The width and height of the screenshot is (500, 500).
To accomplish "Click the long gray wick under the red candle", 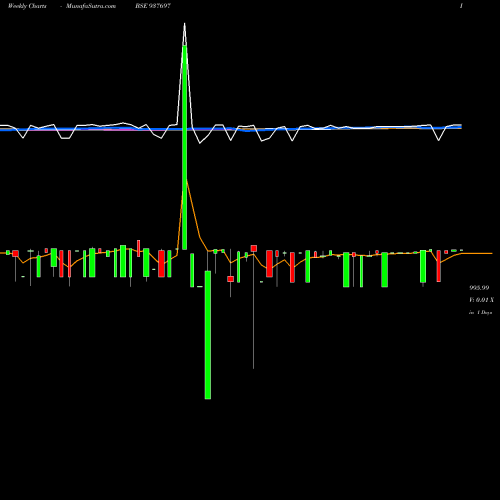I will (253, 310).
